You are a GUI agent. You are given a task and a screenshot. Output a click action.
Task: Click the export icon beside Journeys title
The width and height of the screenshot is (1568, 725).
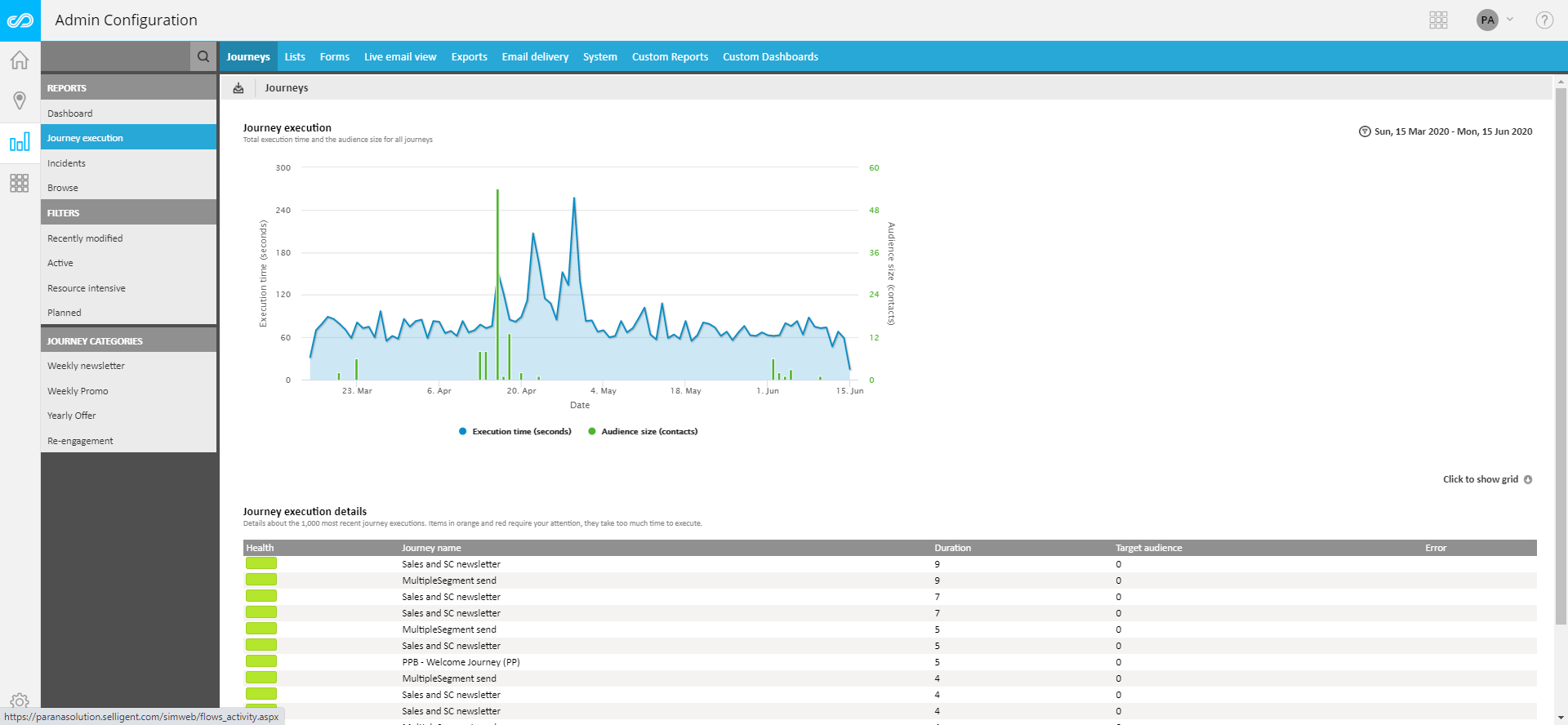click(x=238, y=88)
